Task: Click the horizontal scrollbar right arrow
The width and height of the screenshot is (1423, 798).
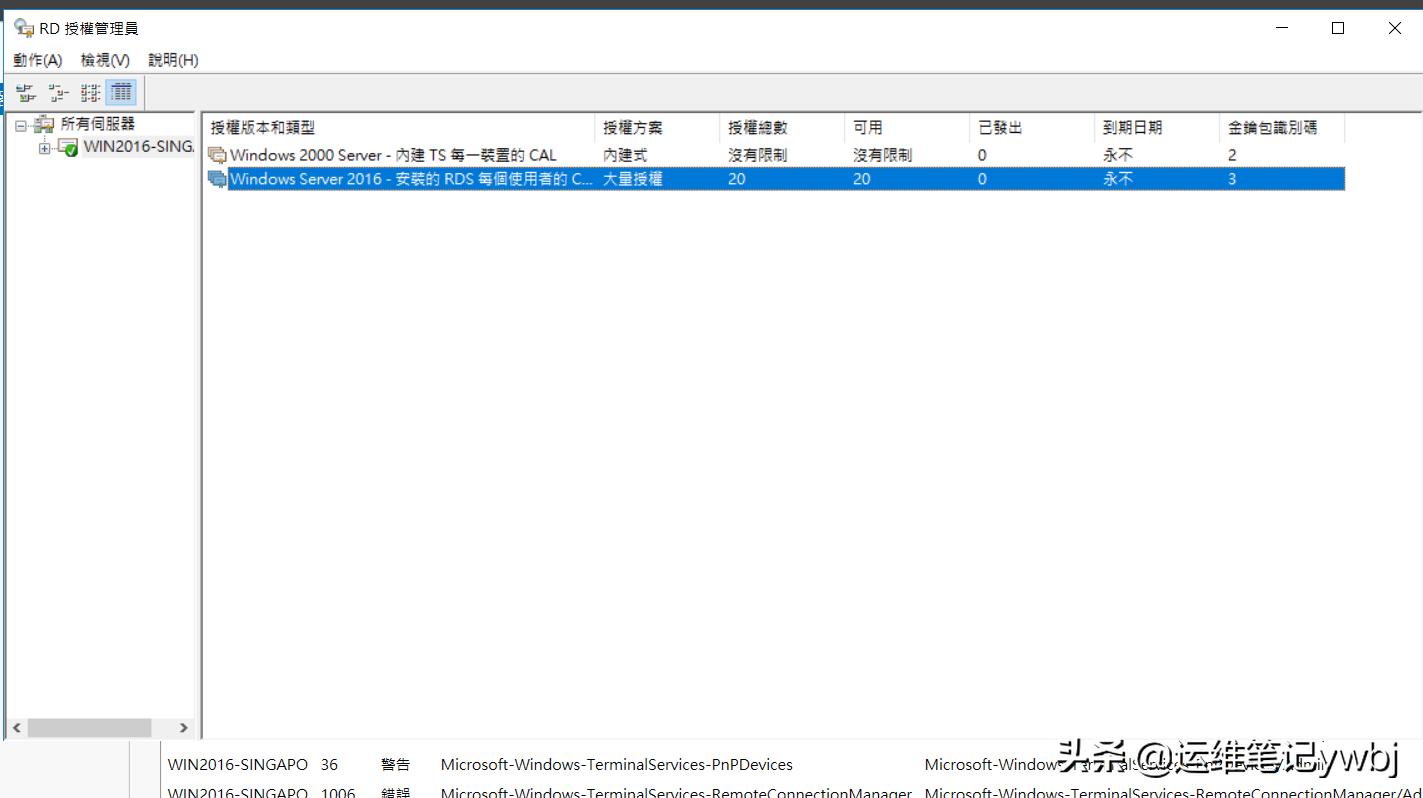Action: (x=184, y=727)
